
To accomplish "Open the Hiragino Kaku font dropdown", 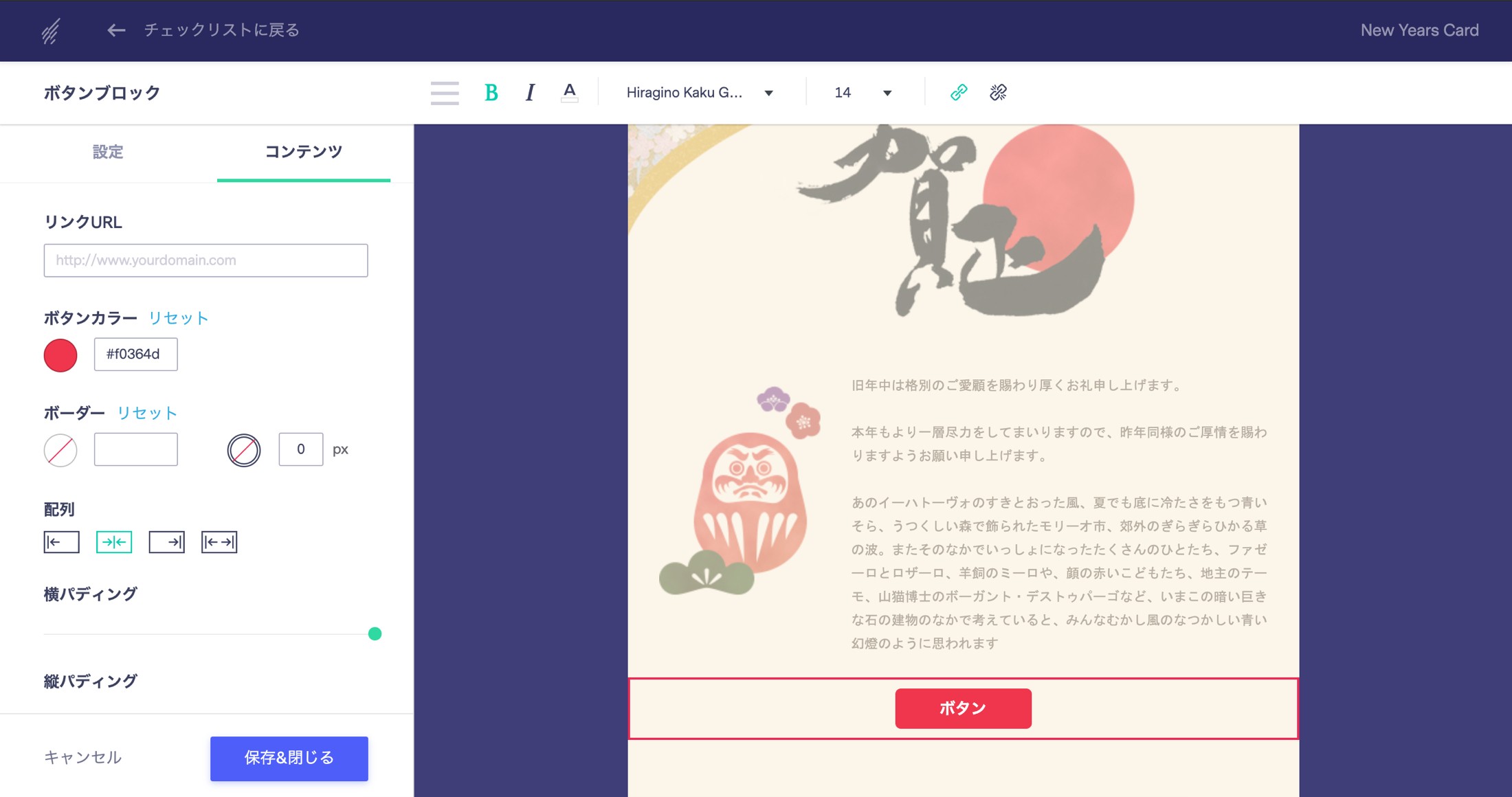I will [700, 93].
